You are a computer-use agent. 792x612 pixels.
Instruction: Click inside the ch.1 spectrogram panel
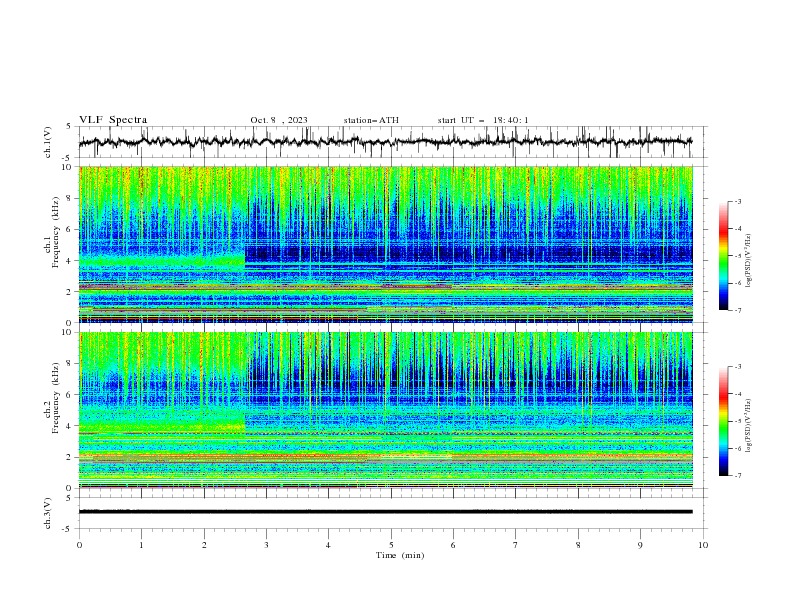click(x=386, y=244)
